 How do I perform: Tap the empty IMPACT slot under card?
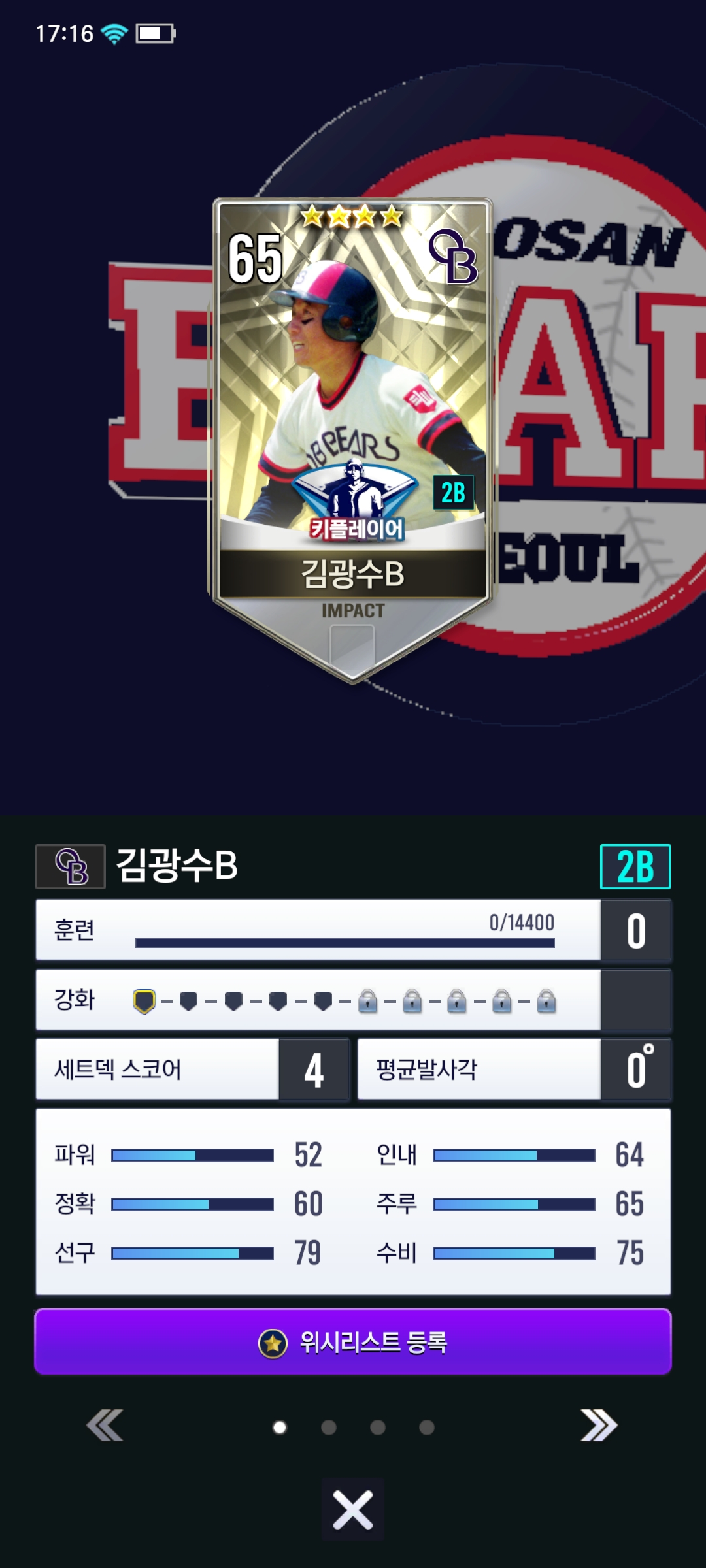[x=352, y=648]
